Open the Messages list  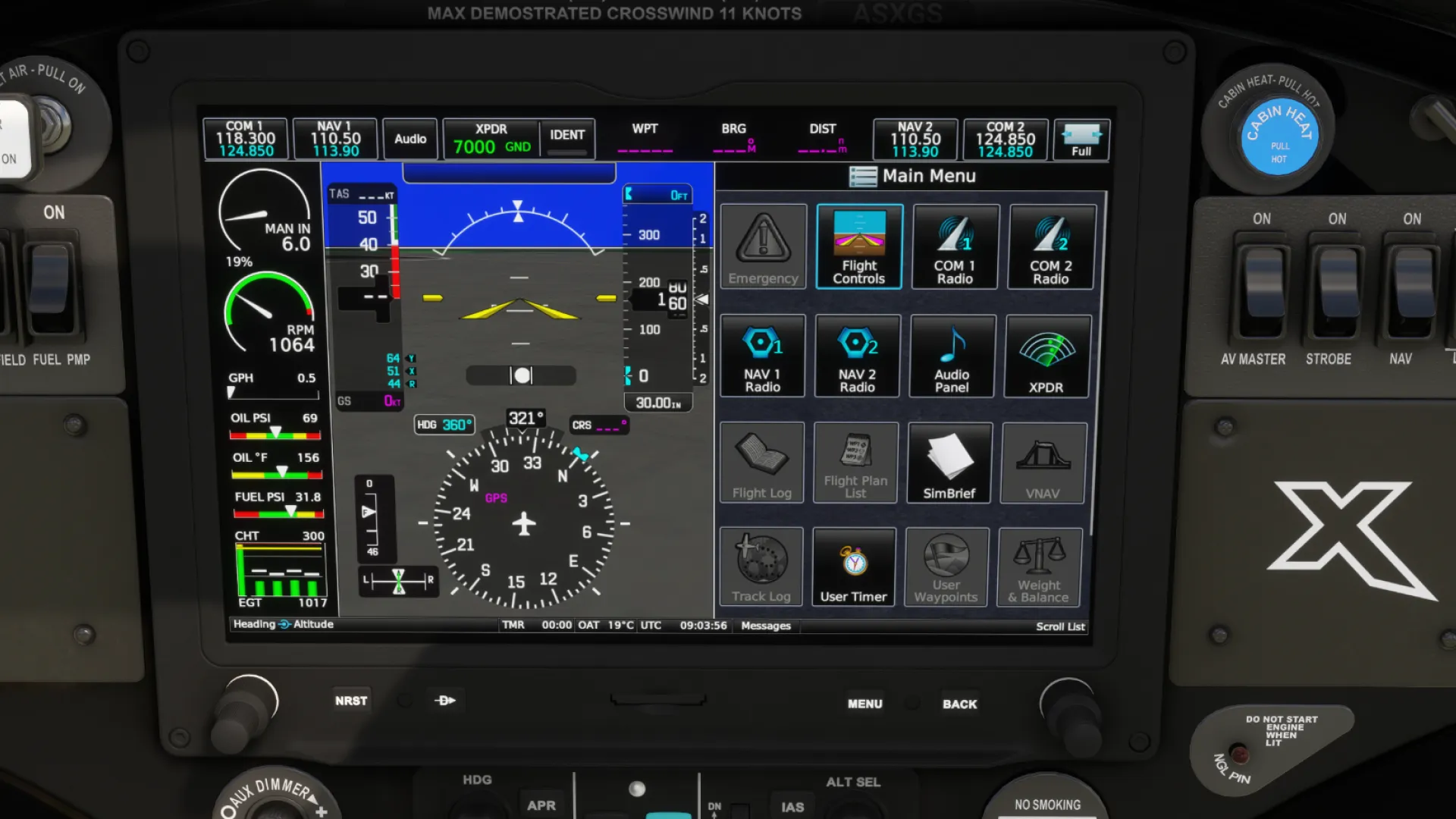click(x=765, y=626)
